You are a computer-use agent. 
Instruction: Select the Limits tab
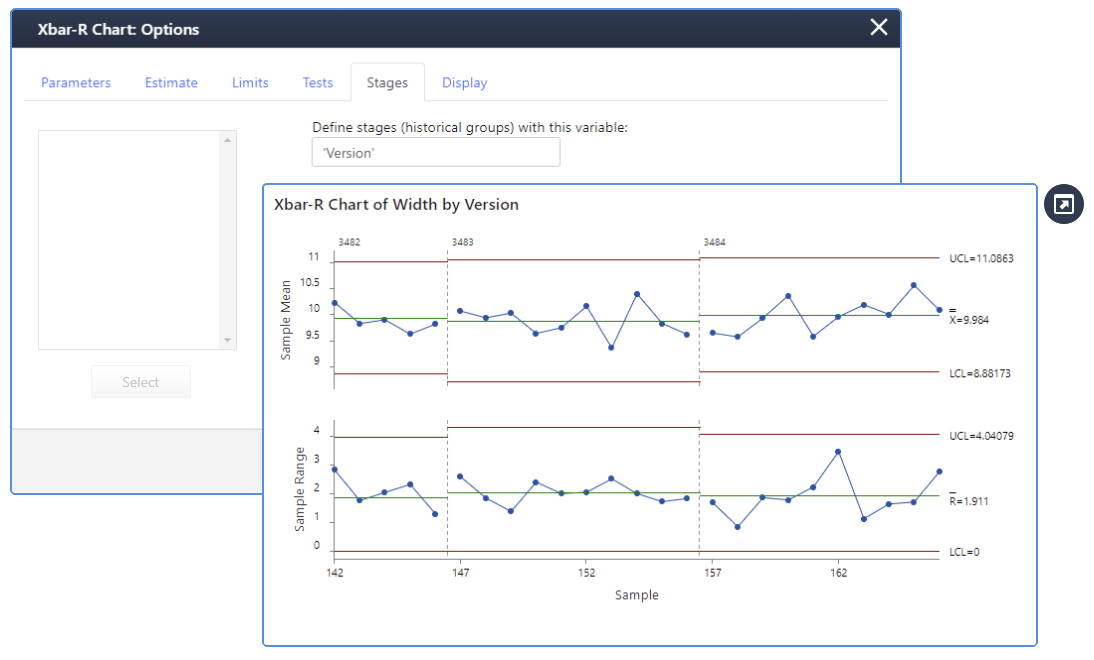point(249,82)
